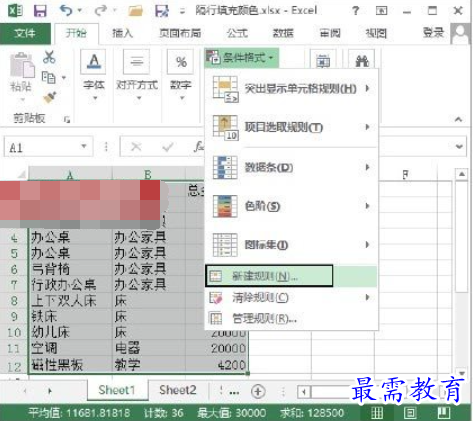Switch to the 插入 ribbon tab

[122, 33]
